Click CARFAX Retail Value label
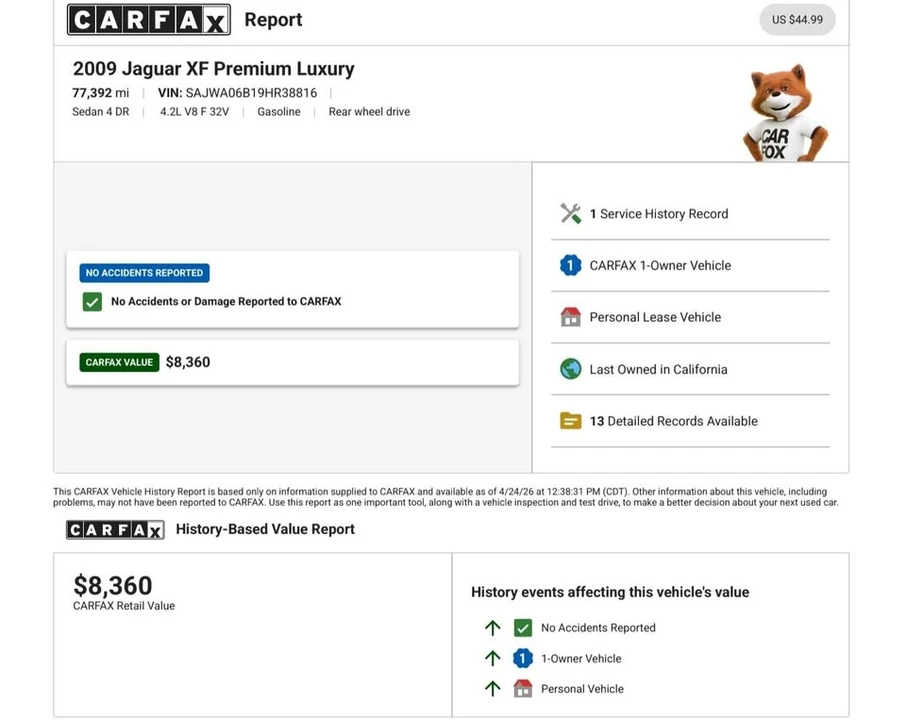 click(x=124, y=606)
